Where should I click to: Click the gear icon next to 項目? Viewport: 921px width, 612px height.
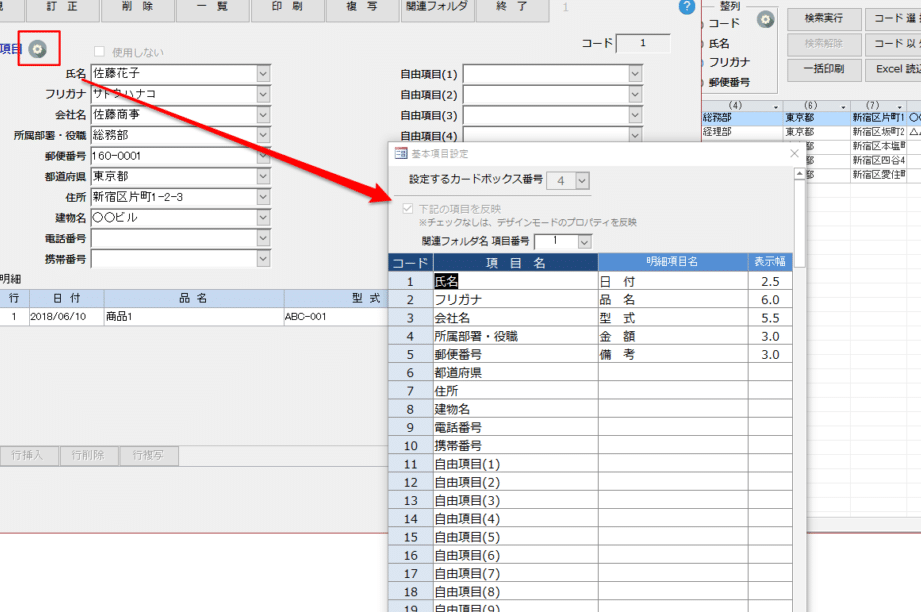click(38, 49)
